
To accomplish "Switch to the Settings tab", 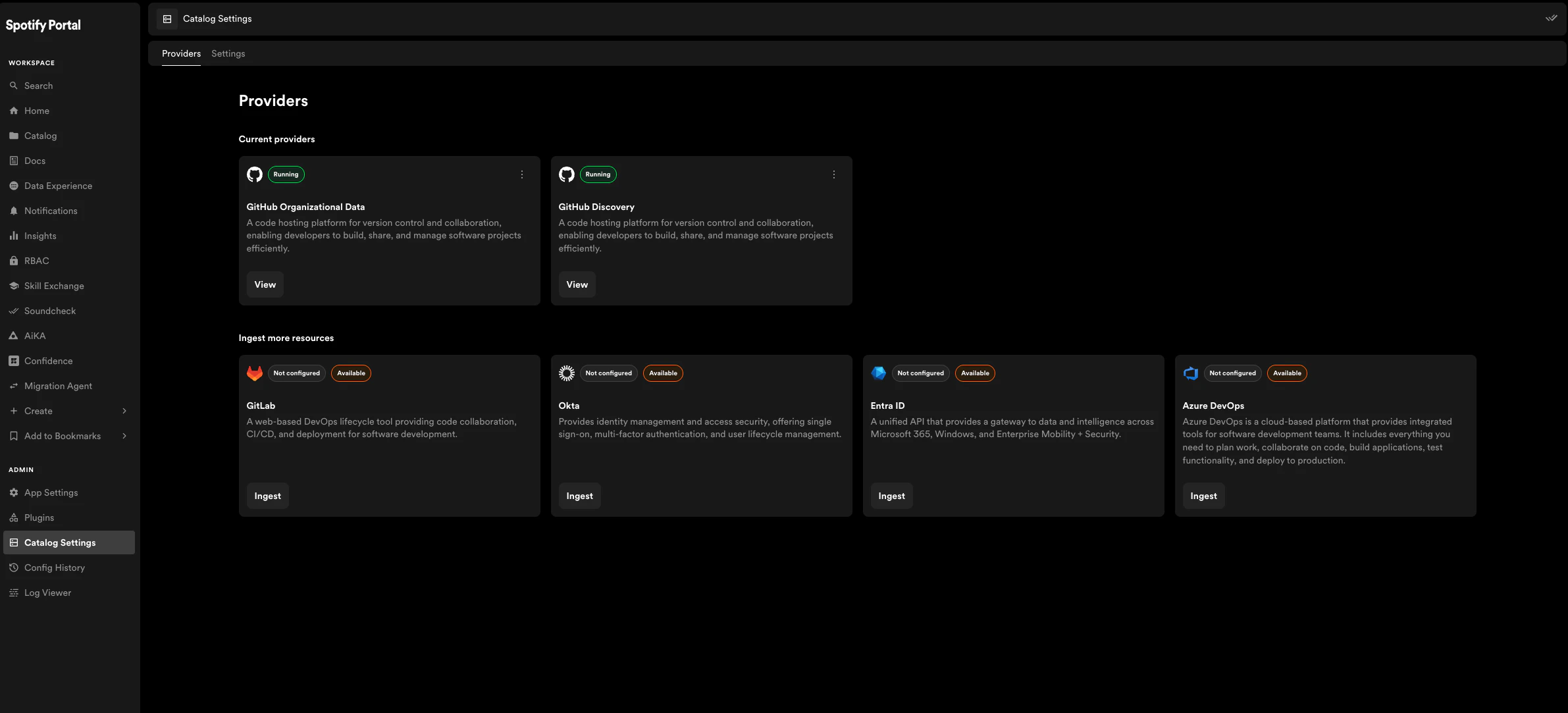I will [x=228, y=54].
